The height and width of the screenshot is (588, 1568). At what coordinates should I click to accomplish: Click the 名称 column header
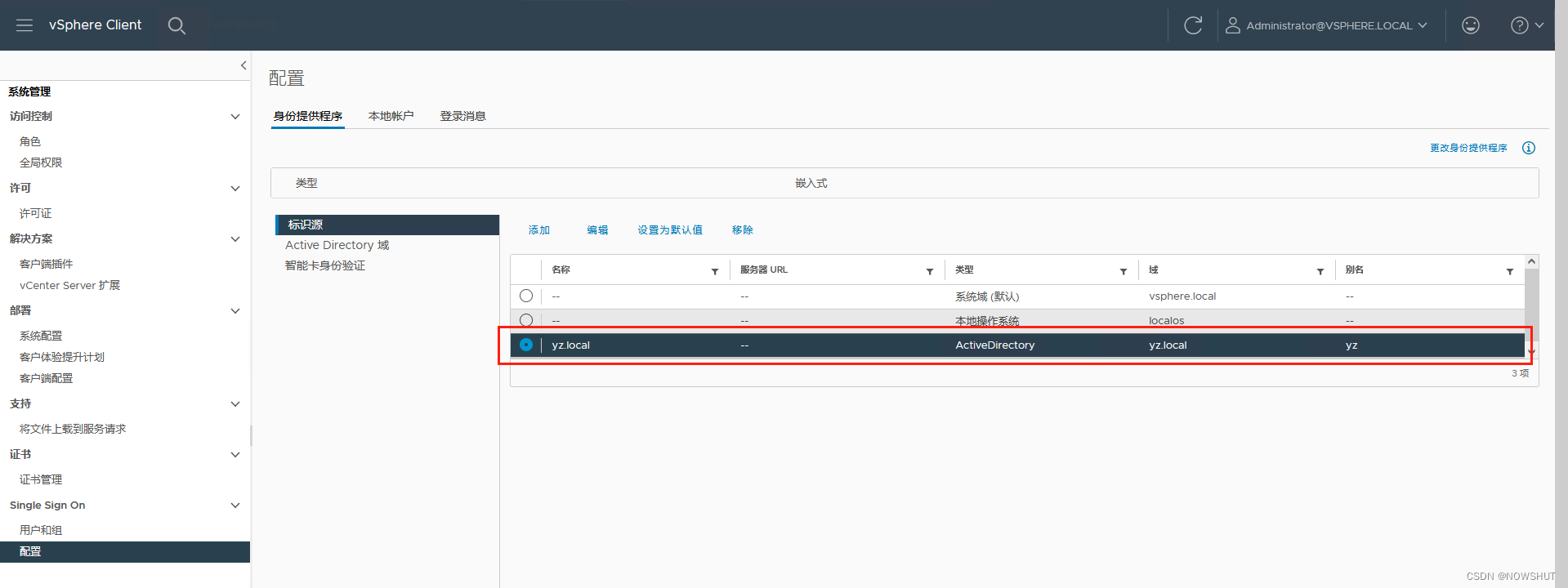pos(561,269)
